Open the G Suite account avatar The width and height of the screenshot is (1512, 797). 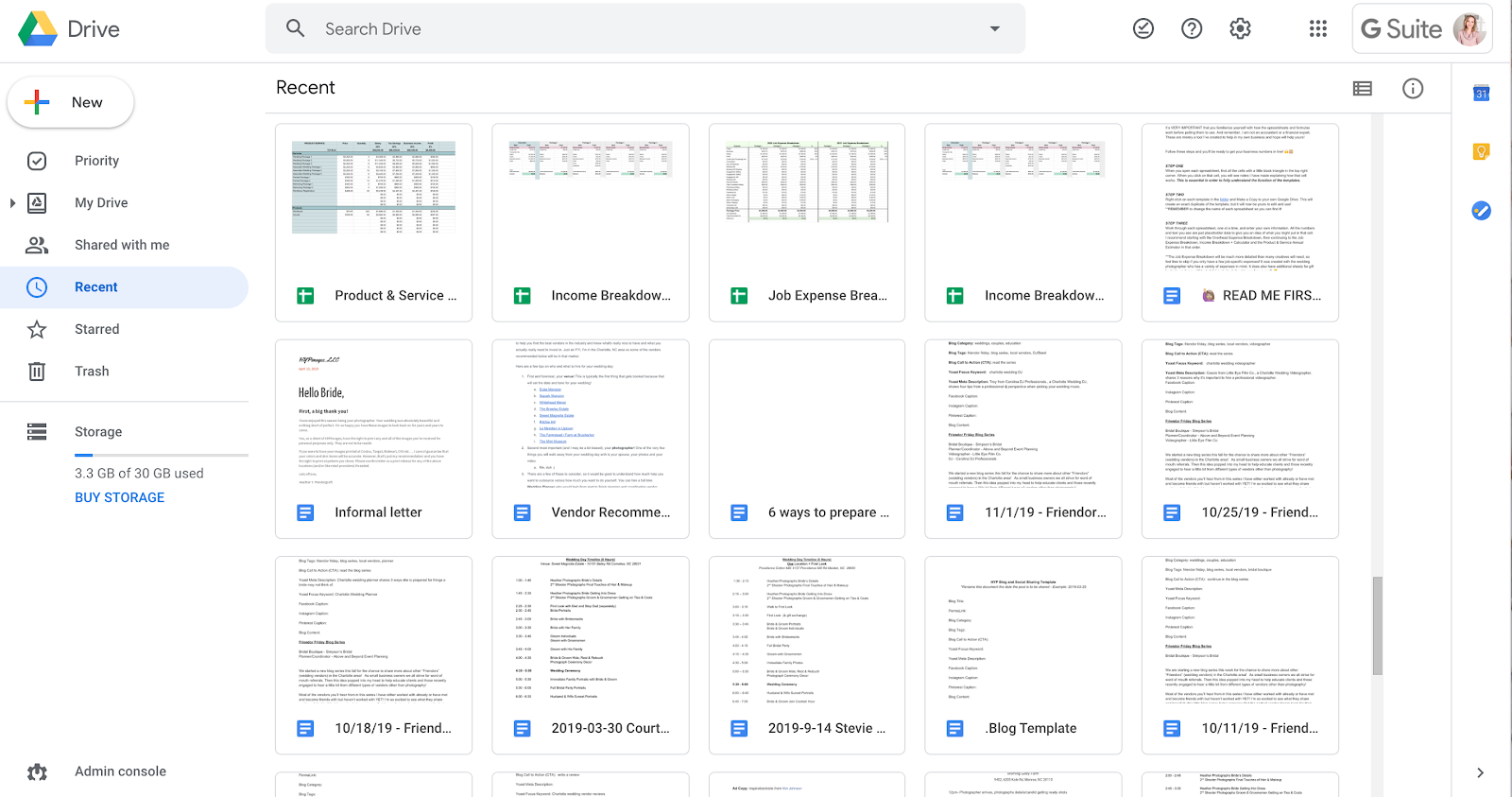point(1469,28)
